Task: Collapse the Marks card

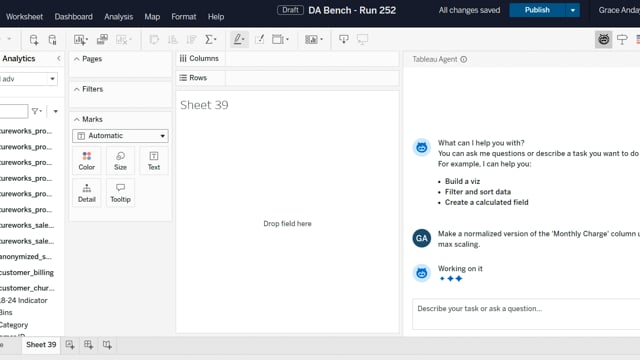Action: coord(77,119)
